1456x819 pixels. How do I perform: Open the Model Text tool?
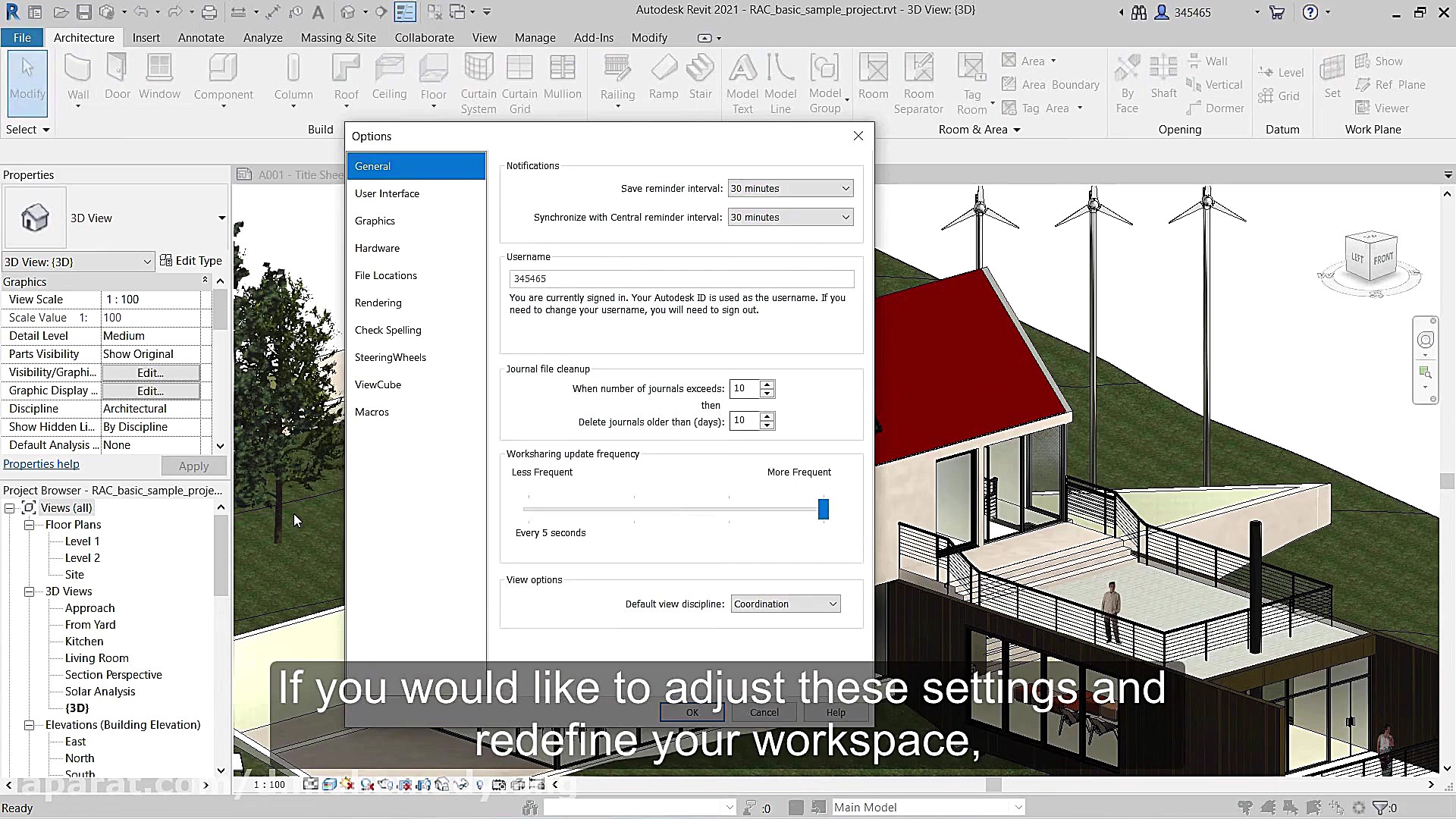click(742, 83)
